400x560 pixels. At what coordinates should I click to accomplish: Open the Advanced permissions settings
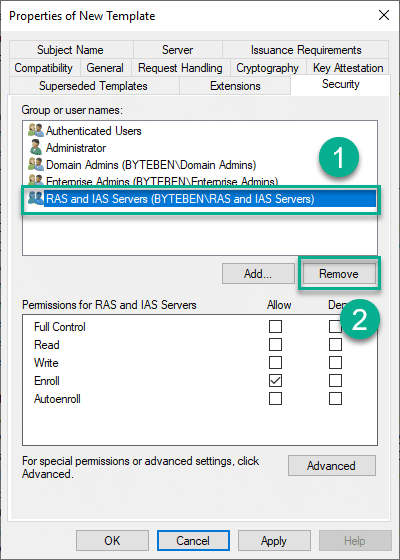(x=332, y=466)
